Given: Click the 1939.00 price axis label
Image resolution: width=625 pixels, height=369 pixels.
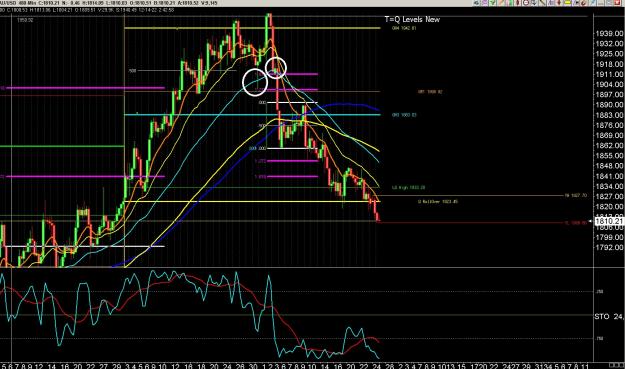Looking at the screenshot, I should (609, 33).
